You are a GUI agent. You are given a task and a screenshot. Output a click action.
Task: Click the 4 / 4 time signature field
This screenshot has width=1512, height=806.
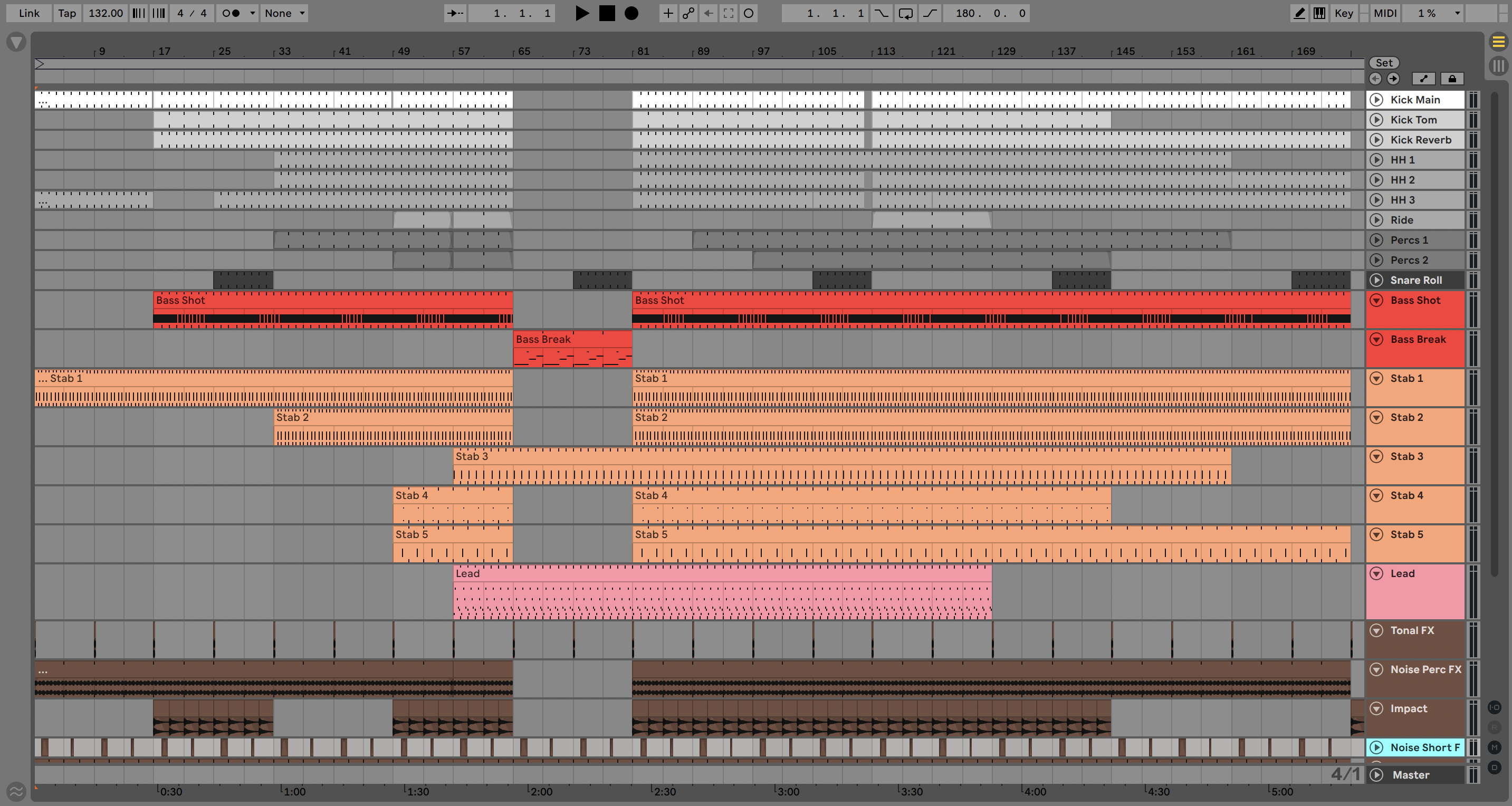click(192, 13)
